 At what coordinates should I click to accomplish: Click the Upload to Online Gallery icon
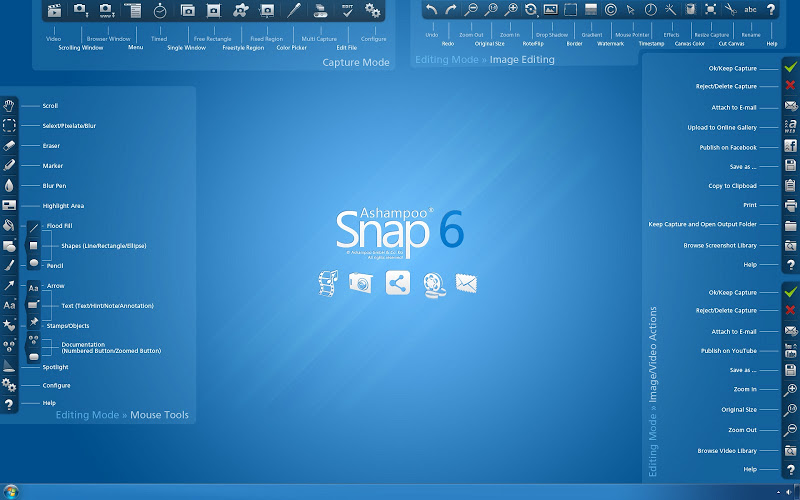click(790, 126)
